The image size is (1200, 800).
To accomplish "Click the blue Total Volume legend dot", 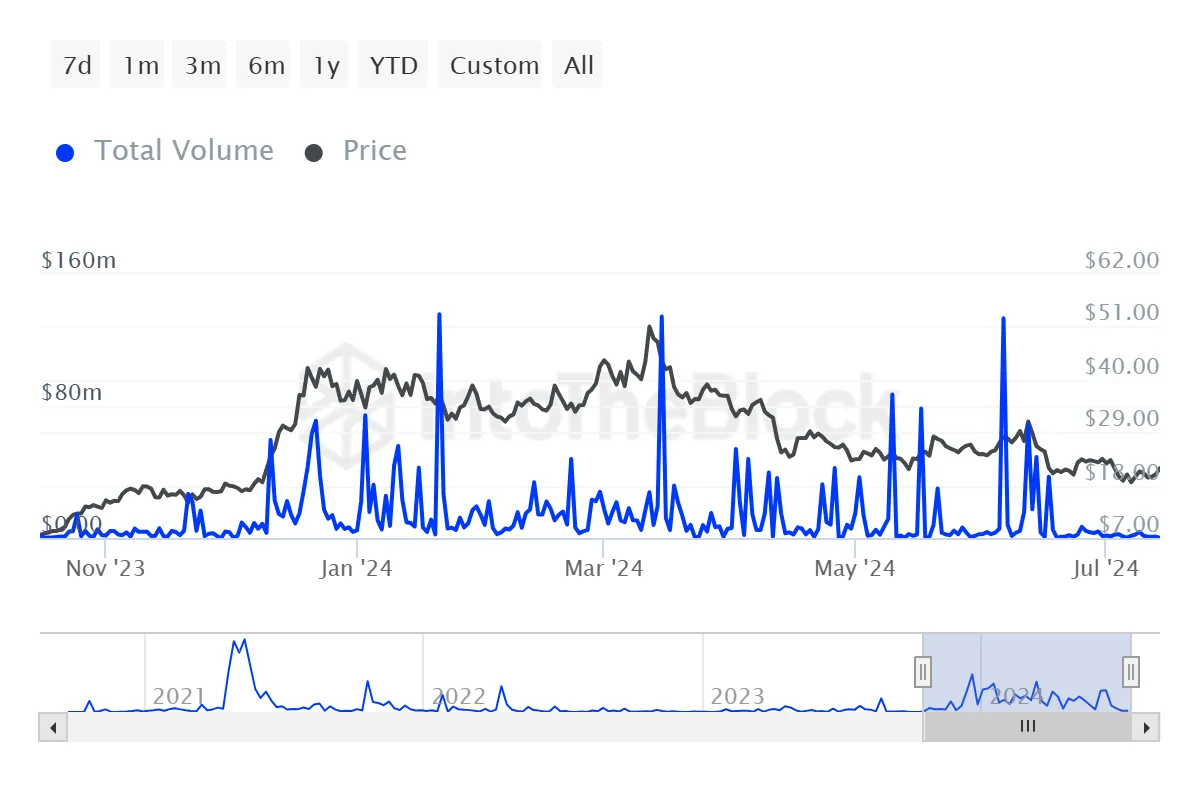I will 66,153.
